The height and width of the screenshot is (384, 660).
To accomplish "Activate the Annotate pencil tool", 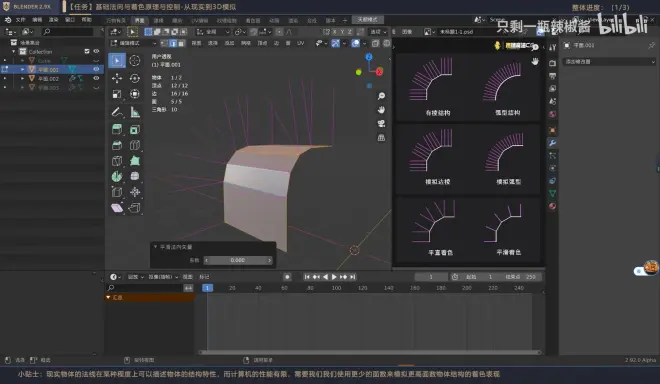I will pos(117,112).
